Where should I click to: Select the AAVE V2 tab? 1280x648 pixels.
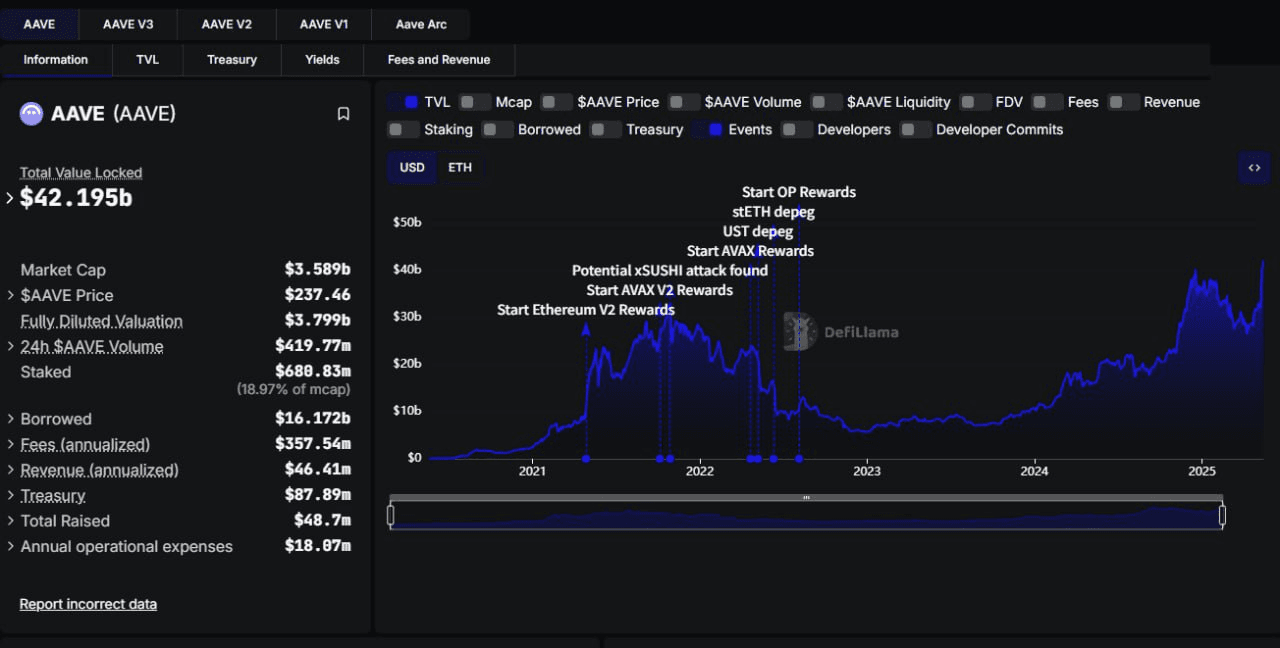226,24
